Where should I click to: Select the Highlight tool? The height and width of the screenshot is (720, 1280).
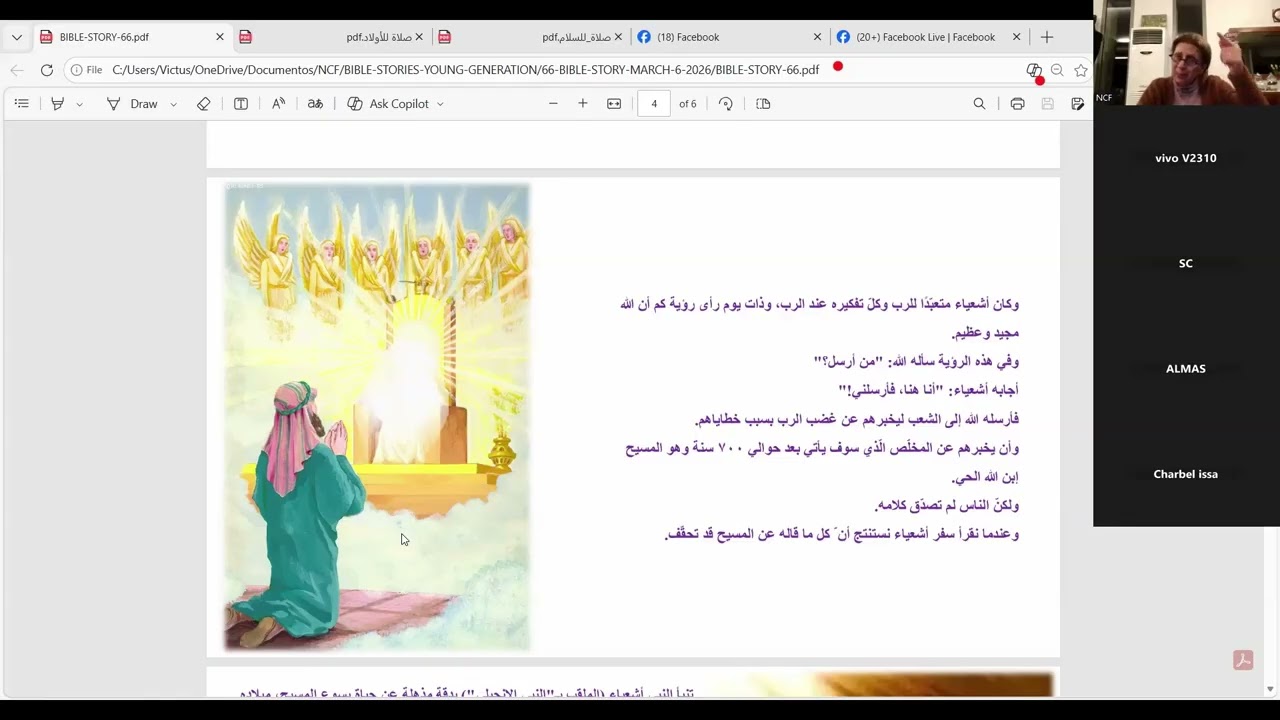click(58, 104)
